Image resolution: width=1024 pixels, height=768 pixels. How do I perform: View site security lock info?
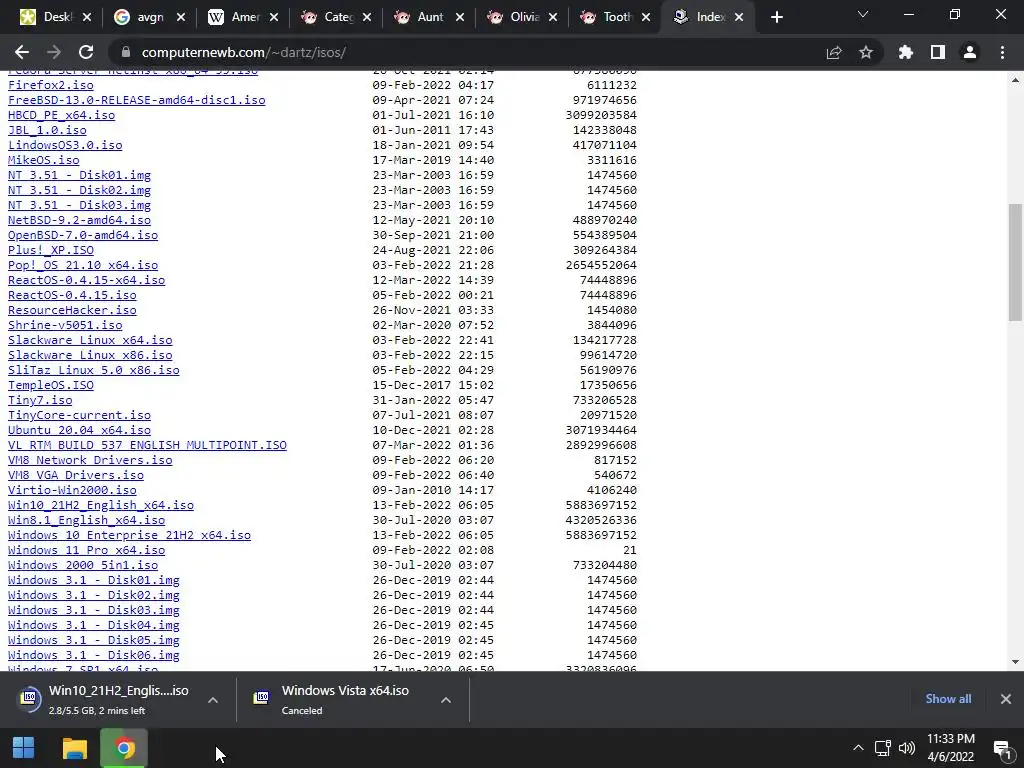click(x=126, y=52)
